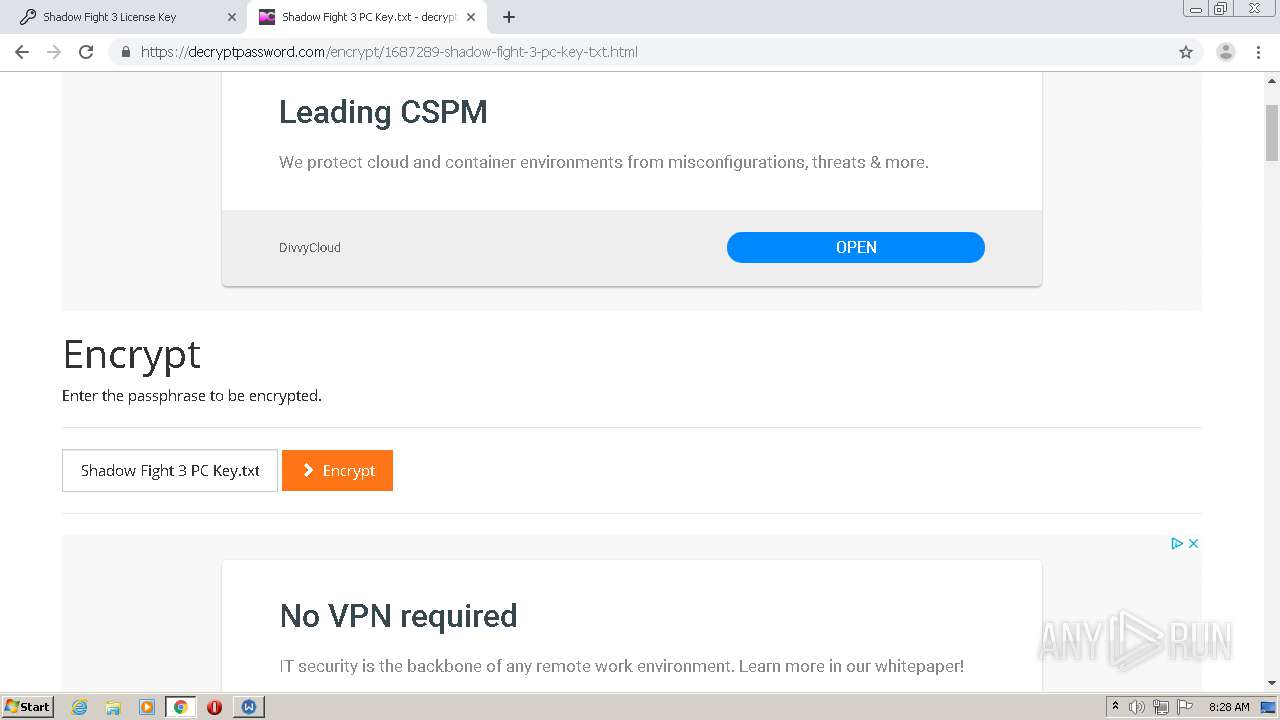
Task: Open the Word taskbar icon
Action: point(248,707)
